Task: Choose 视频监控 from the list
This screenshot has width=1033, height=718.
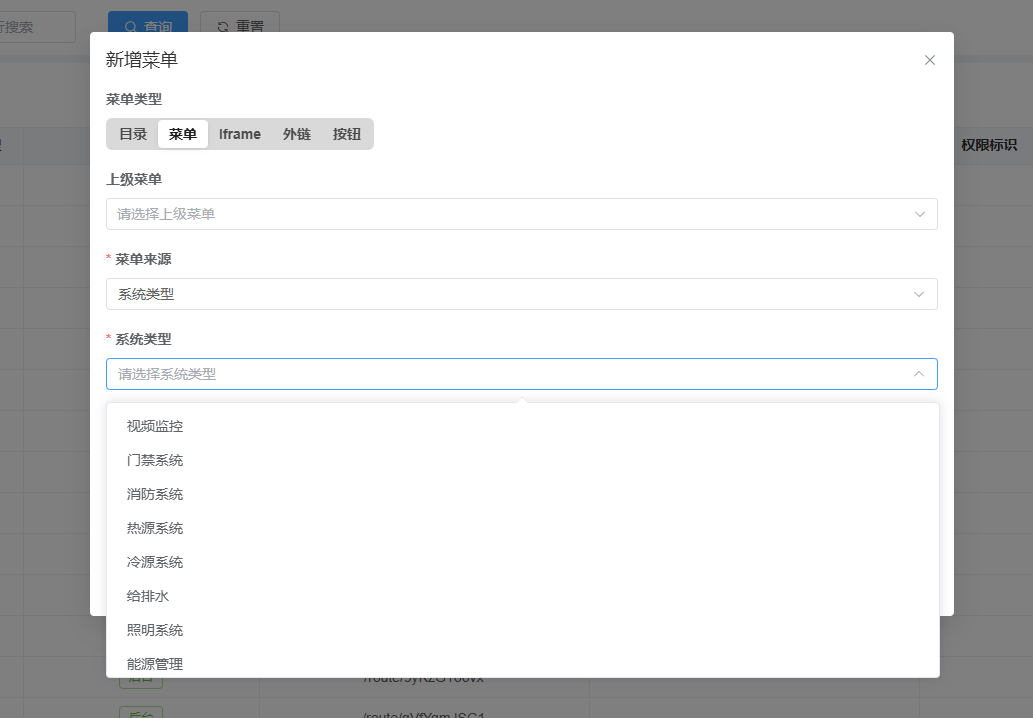Action: [523, 426]
